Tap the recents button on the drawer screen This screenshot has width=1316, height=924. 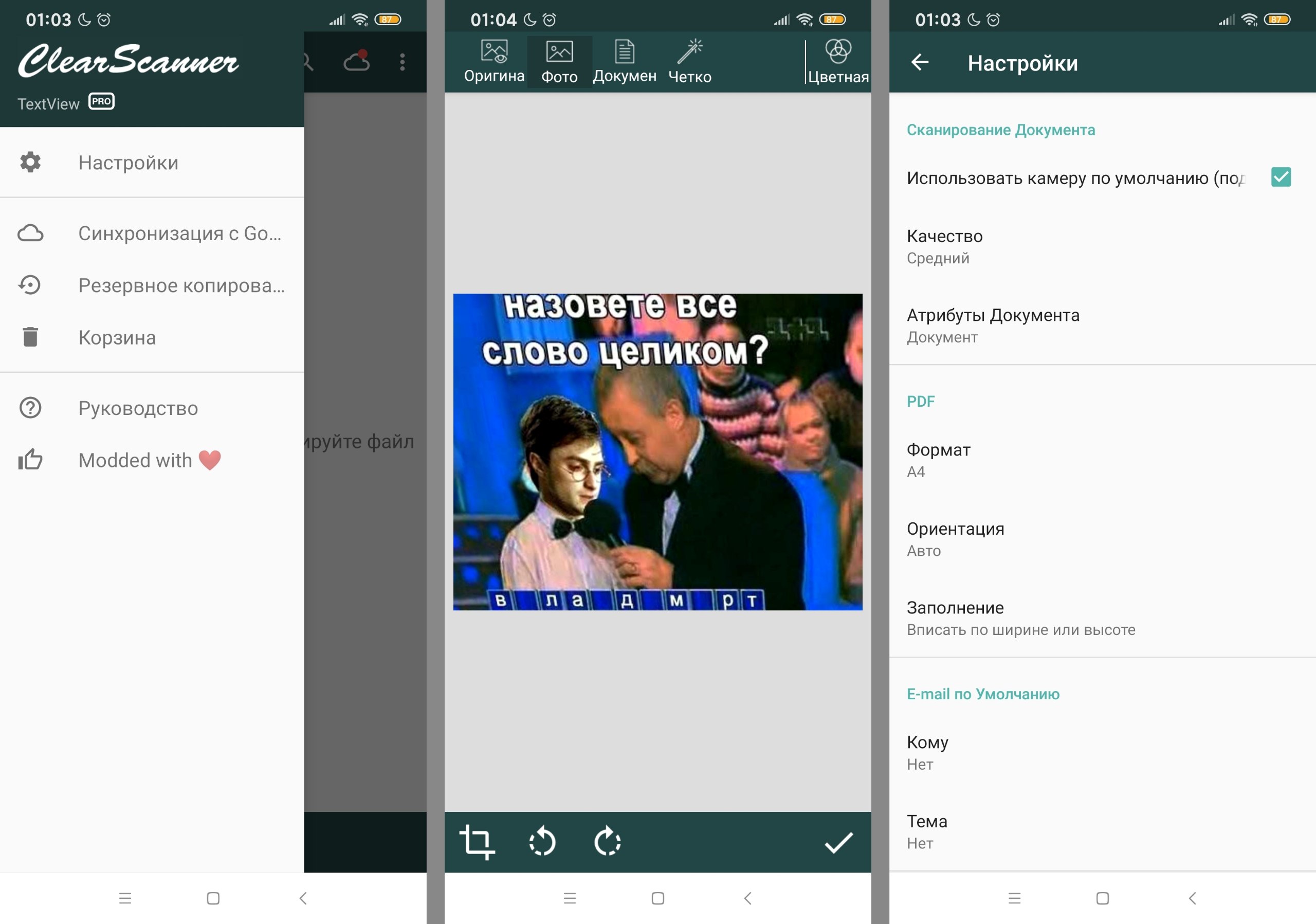[x=125, y=898]
